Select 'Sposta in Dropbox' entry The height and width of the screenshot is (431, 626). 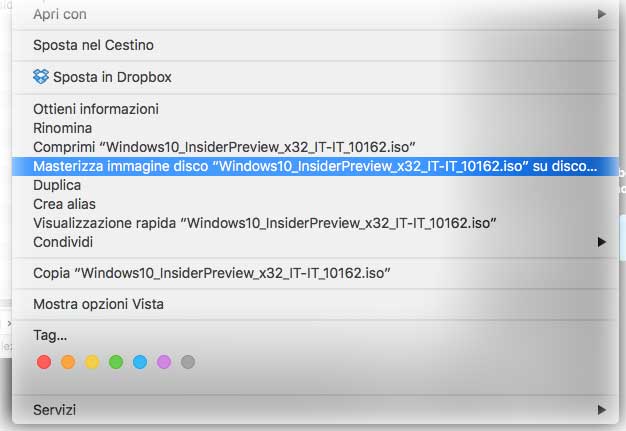315,77
